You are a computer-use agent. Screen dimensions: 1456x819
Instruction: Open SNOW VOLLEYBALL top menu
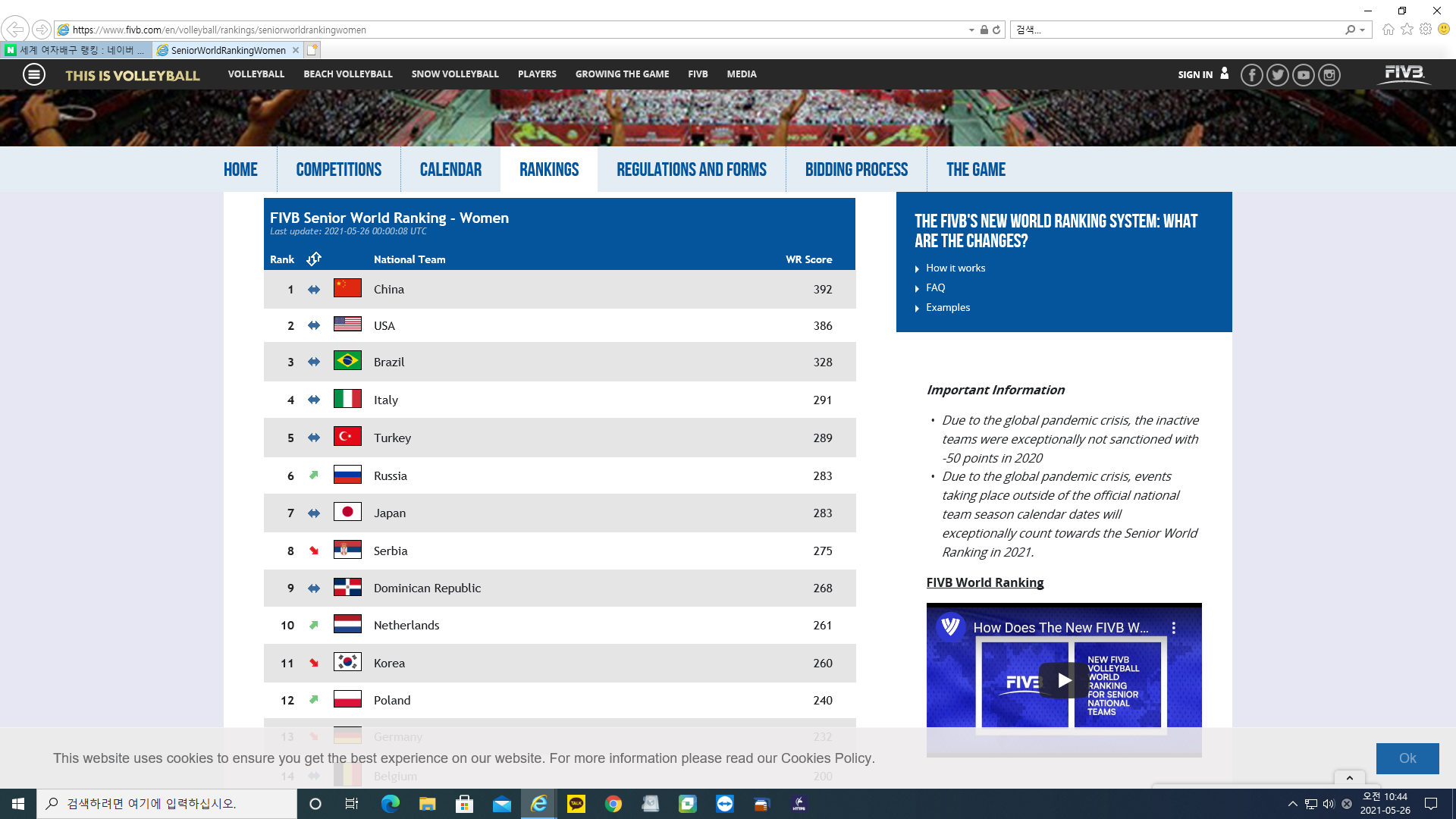(455, 74)
